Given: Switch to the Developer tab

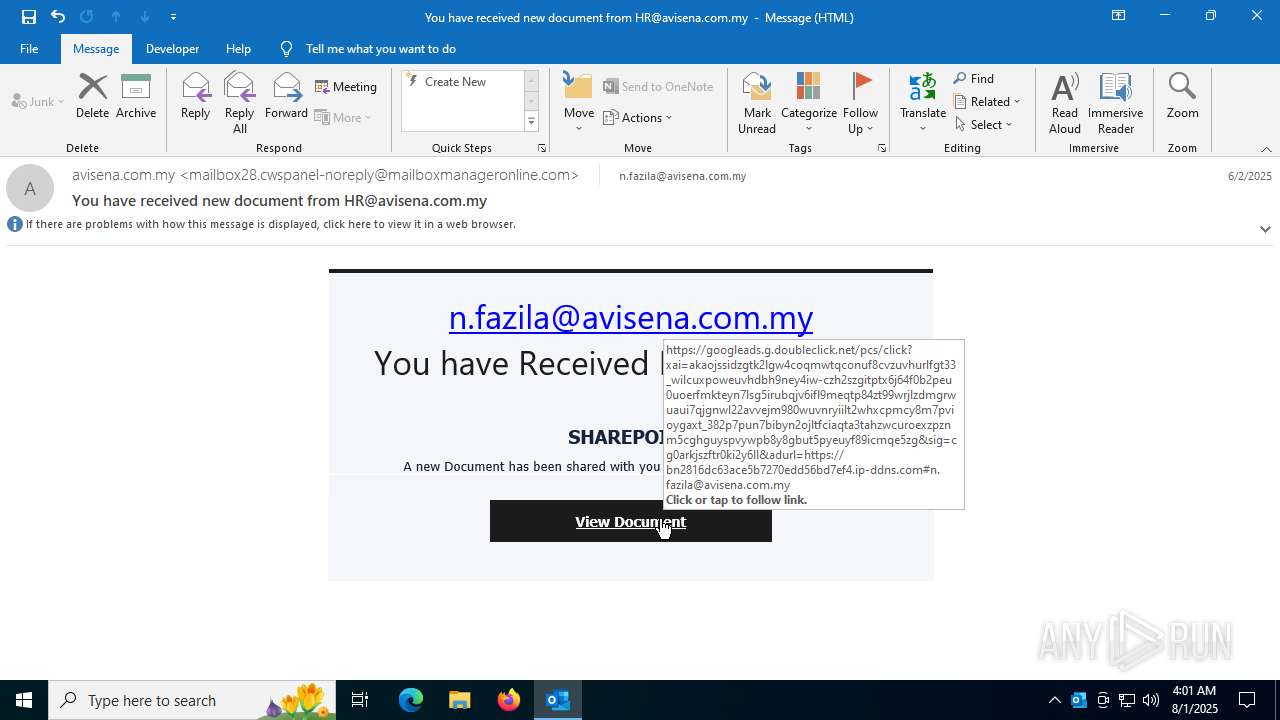Looking at the screenshot, I should click(x=172, y=48).
